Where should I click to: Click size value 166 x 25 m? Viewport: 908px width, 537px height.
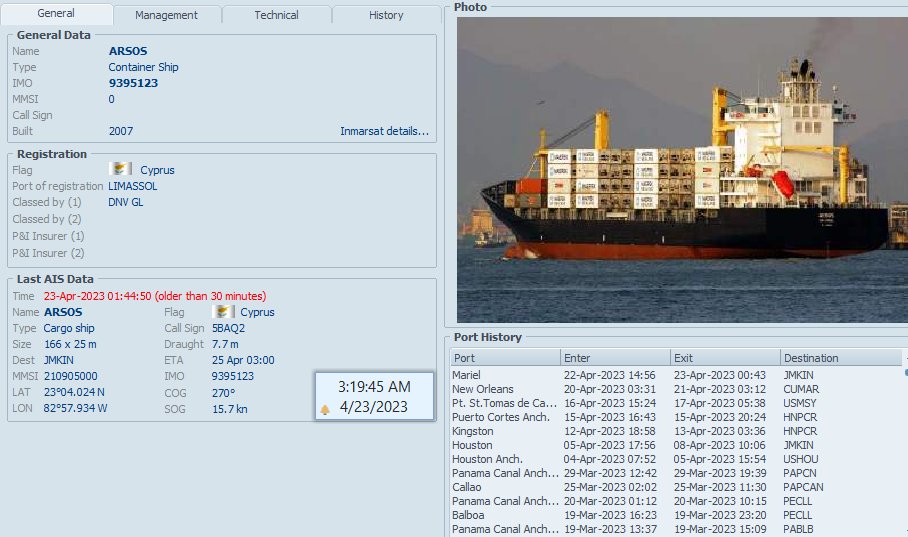coord(70,344)
